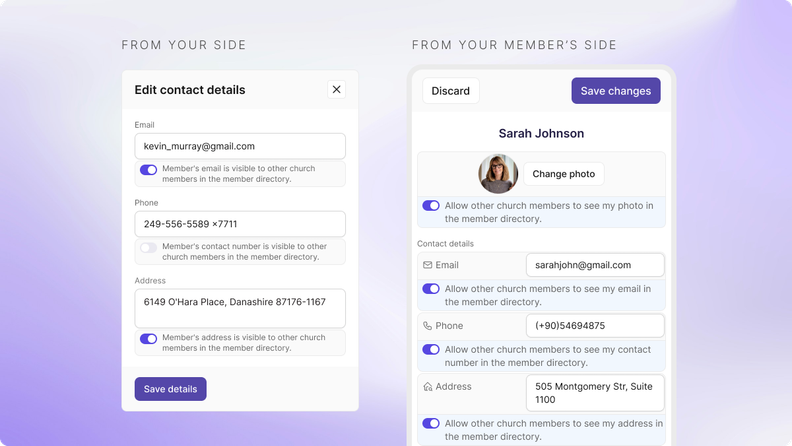Viewport: 792px width, 446px height.
Task: Click the Save details button
Action: click(170, 389)
